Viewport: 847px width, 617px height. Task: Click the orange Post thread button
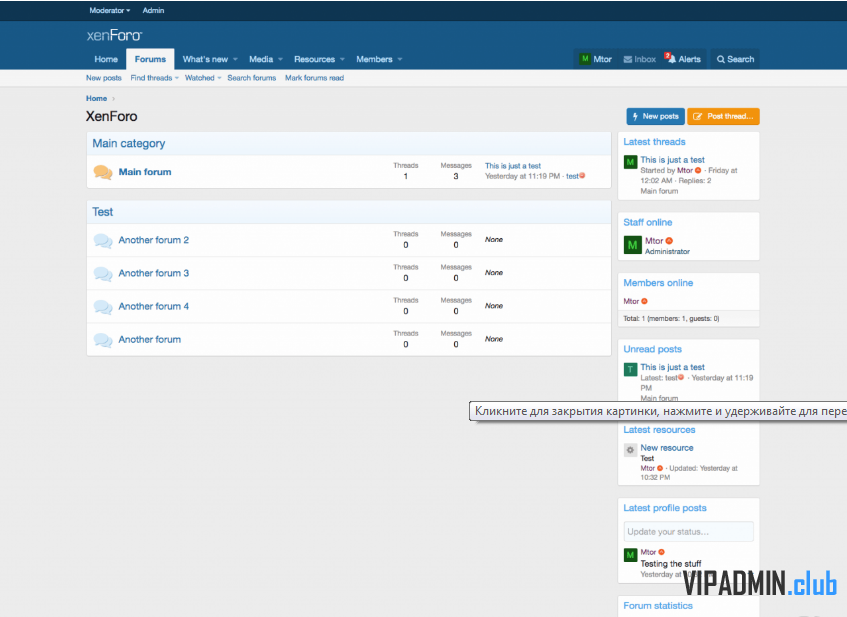[723, 116]
